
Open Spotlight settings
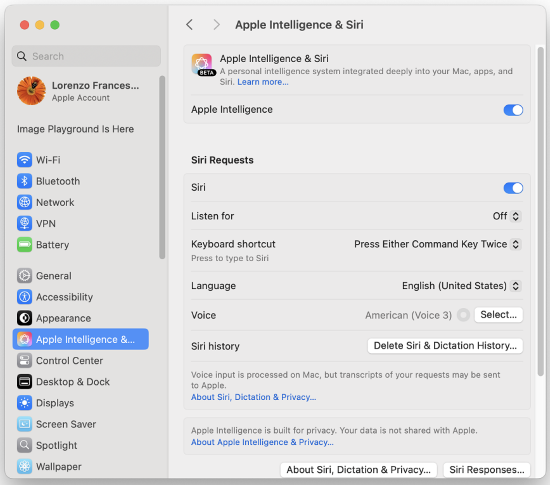[x=81, y=445]
